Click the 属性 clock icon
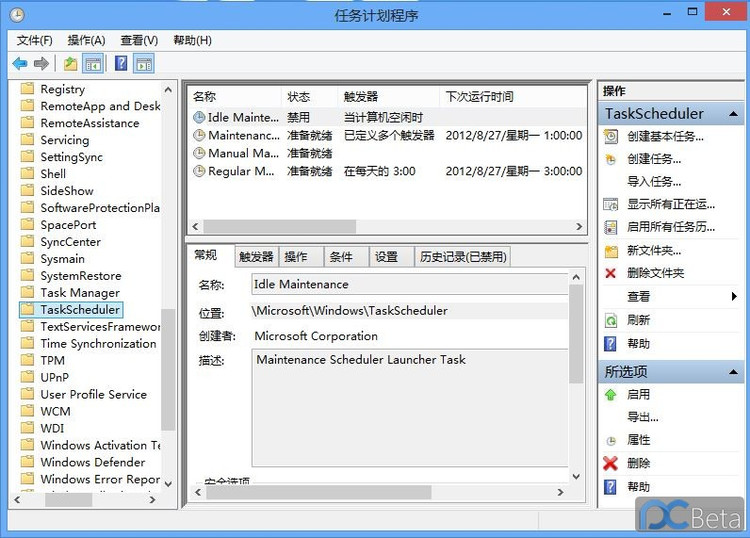The image size is (750, 538). point(611,440)
